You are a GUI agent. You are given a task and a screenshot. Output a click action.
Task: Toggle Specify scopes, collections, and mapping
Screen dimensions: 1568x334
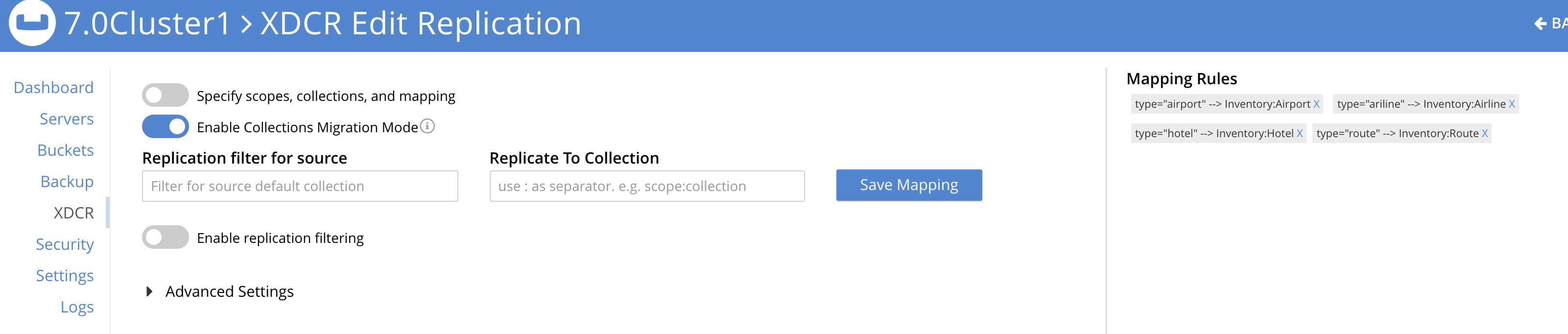click(166, 95)
